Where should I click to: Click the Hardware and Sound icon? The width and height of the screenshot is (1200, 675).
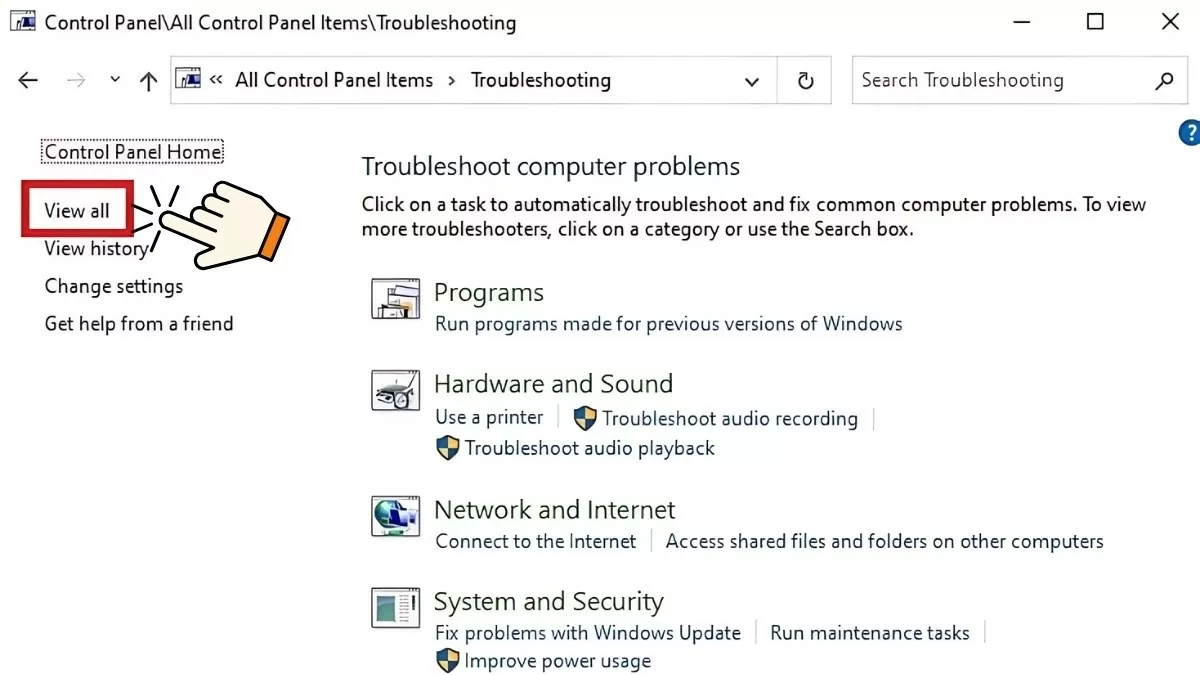click(x=396, y=390)
